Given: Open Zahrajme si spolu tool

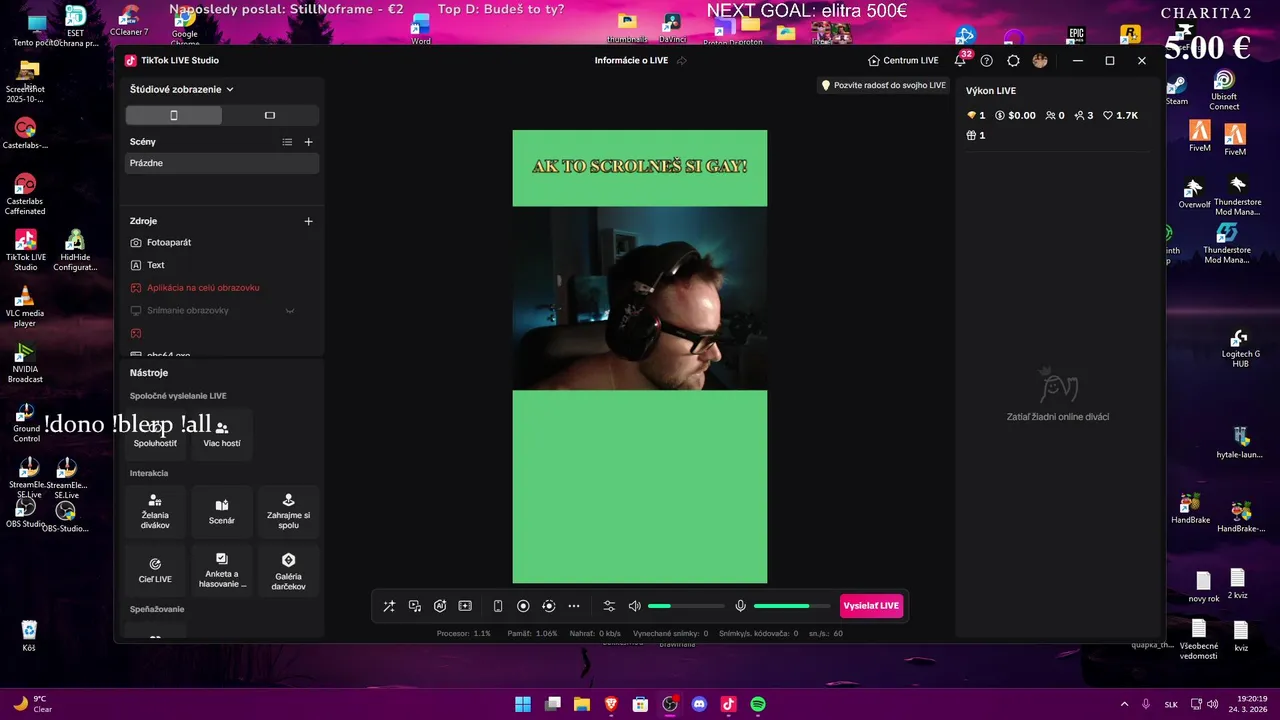Looking at the screenshot, I should click(x=289, y=511).
